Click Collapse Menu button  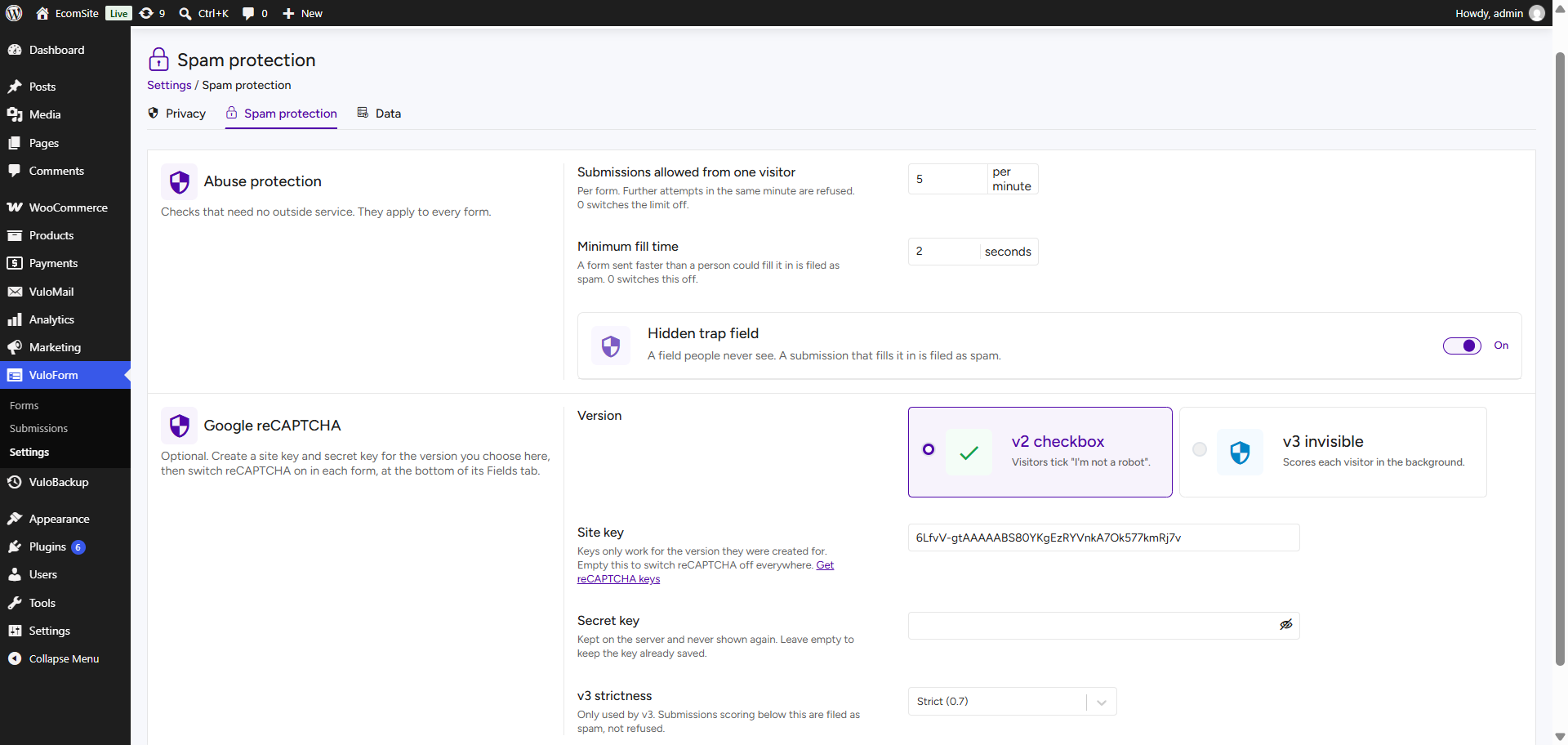click(x=65, y=658)
